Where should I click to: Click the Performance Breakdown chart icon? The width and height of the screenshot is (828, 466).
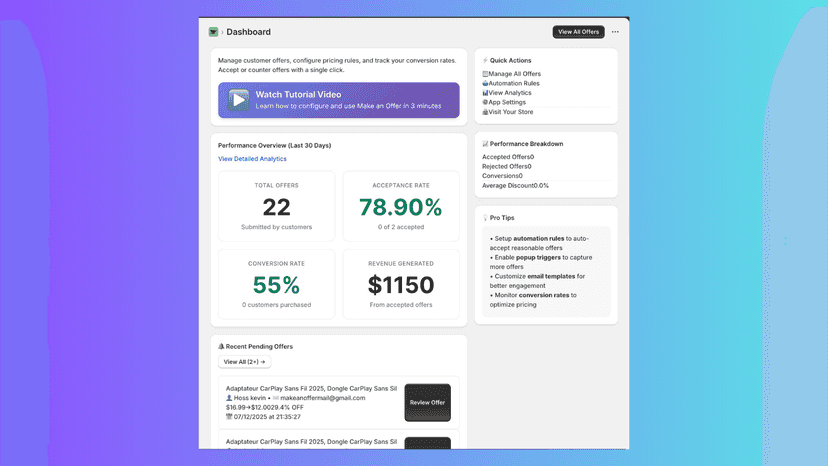[x=485, y=144]
